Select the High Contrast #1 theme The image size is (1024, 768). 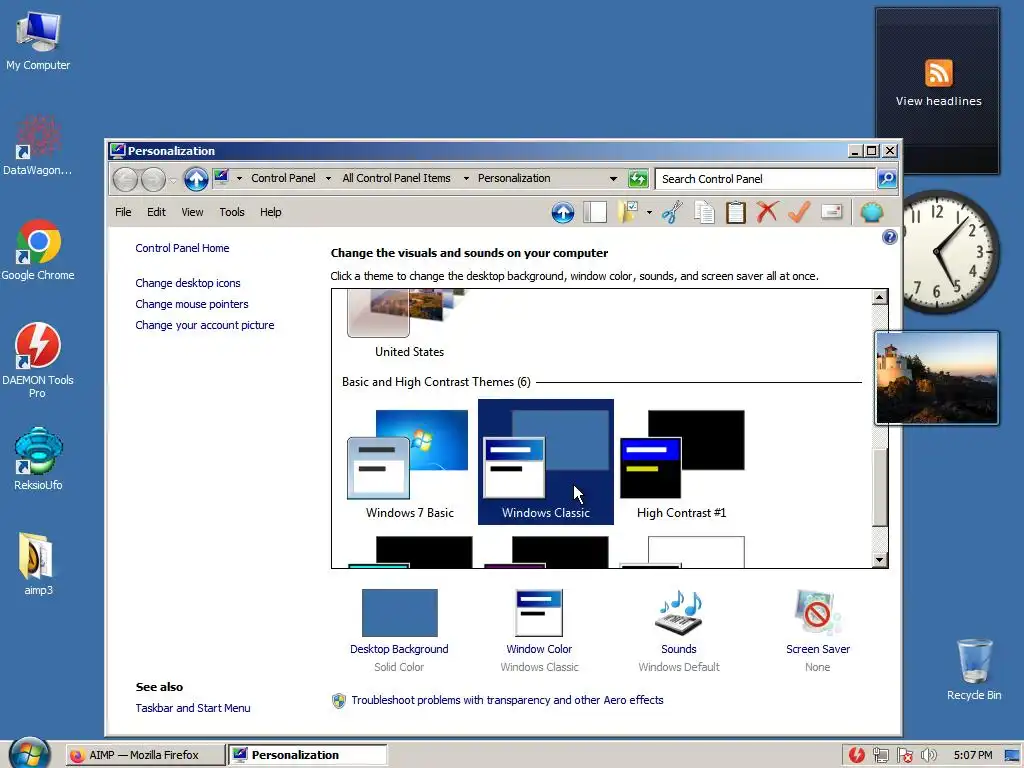click(681, 462)
